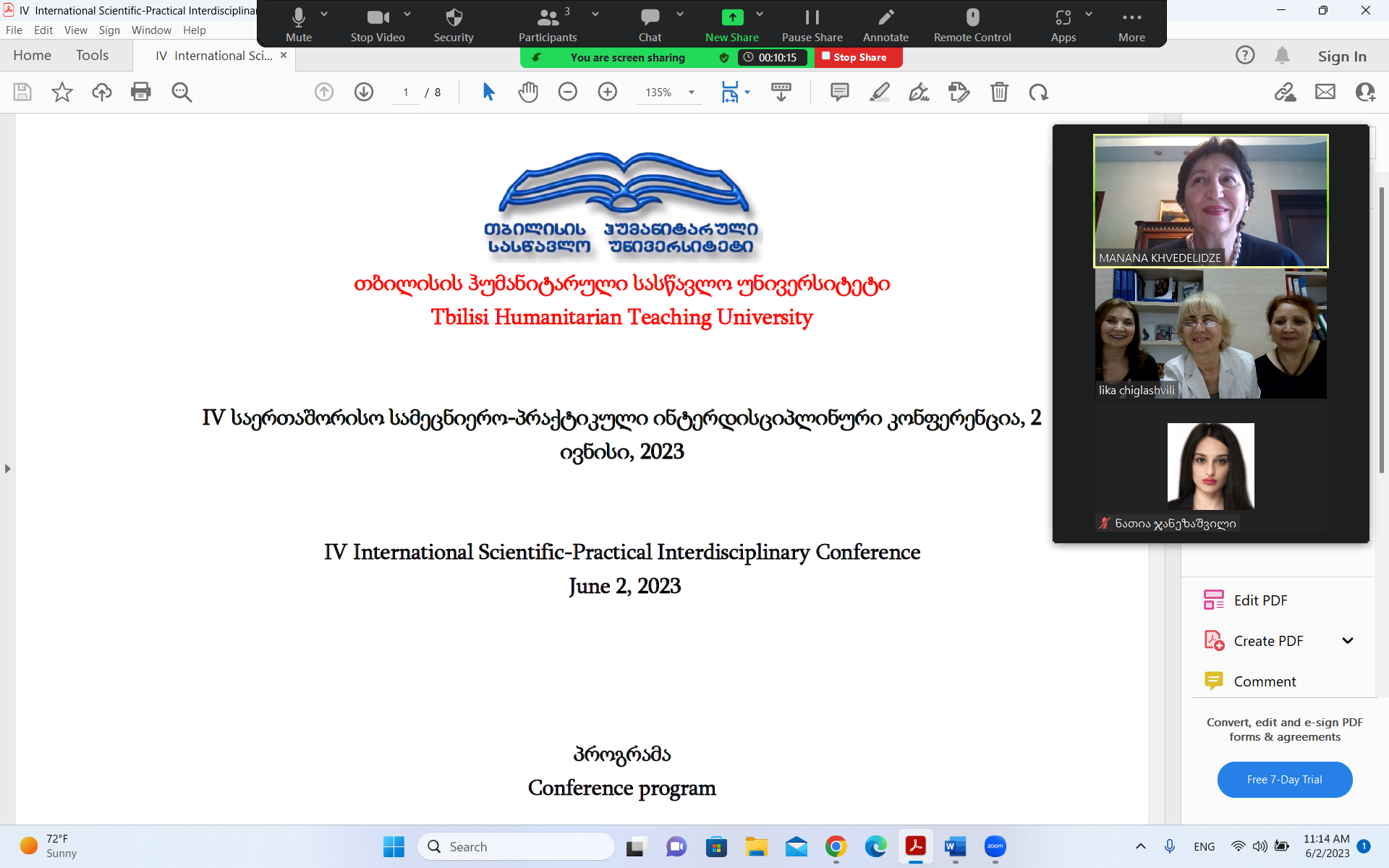Viewport: 1389px width, 868px height.
Task: Open Zoom Apps
Action: click(1063, 25)
